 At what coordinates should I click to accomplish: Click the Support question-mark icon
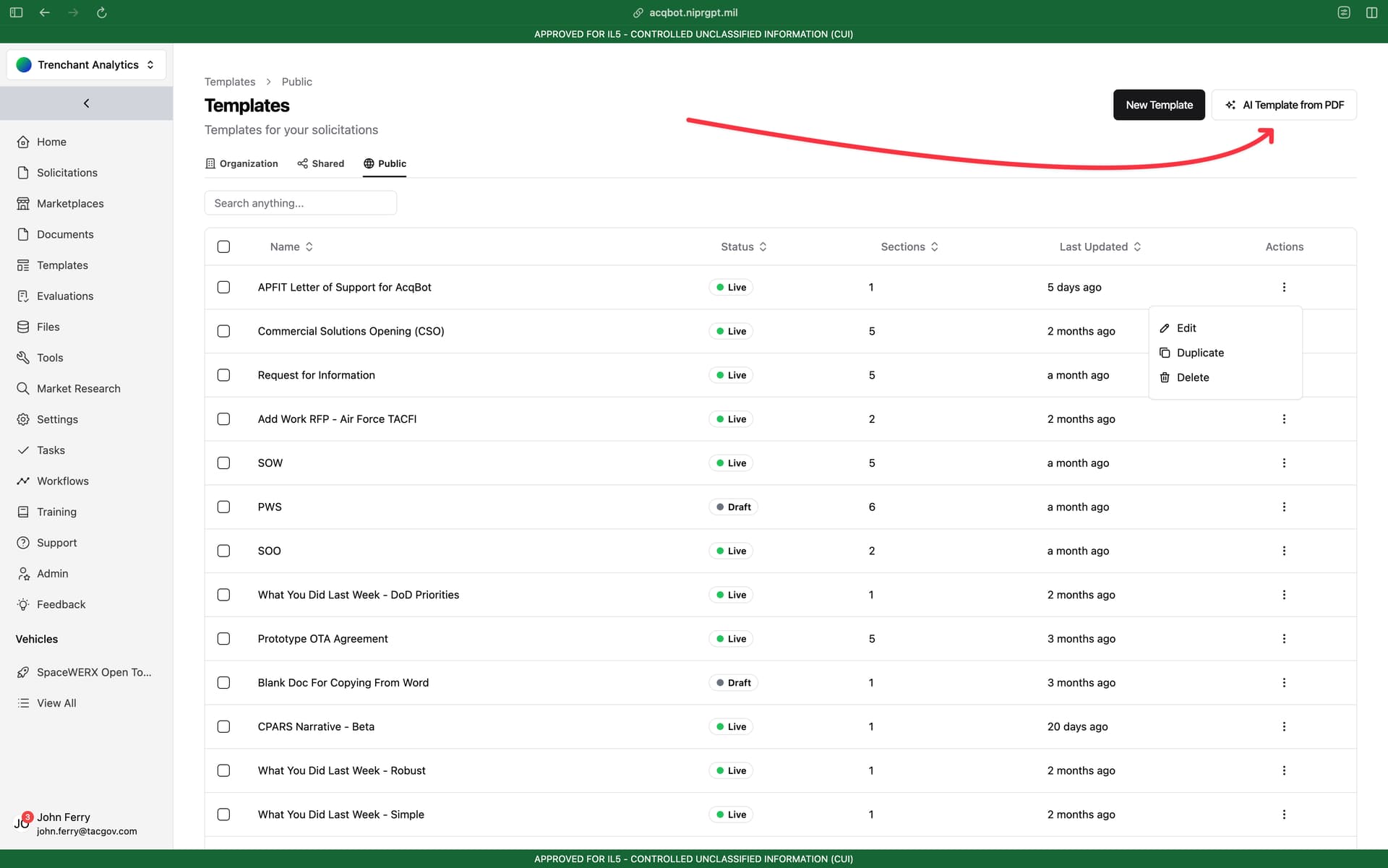pos(23,543)
